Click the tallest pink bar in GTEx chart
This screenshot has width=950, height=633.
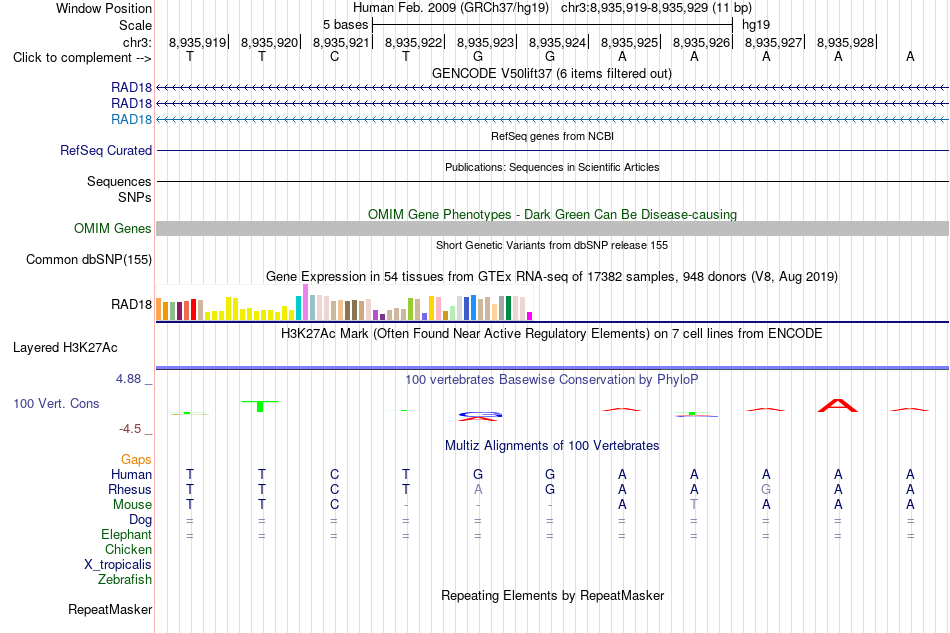(306, 302)
